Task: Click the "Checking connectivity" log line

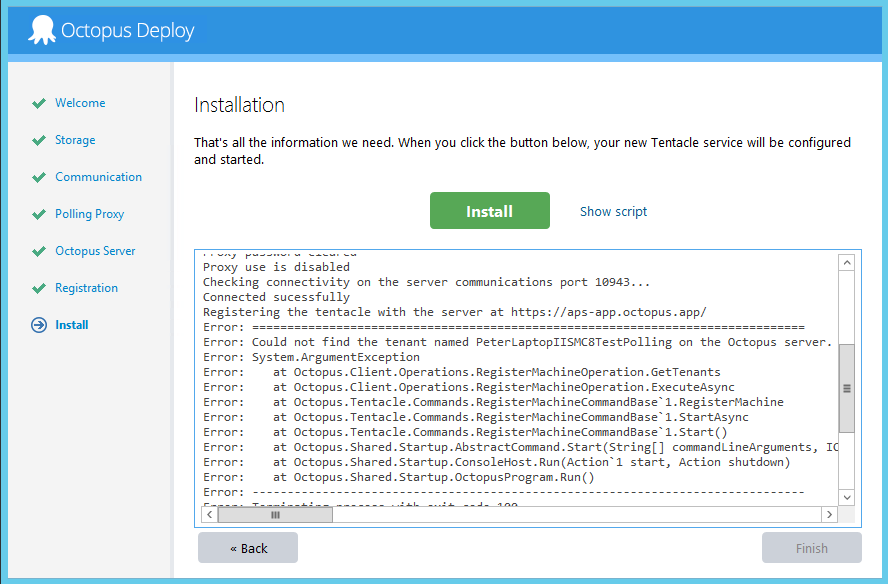Action: (x=426, y=282)
